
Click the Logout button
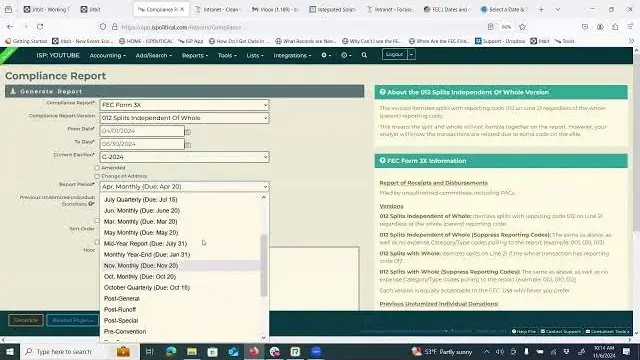tap(395, 54)
